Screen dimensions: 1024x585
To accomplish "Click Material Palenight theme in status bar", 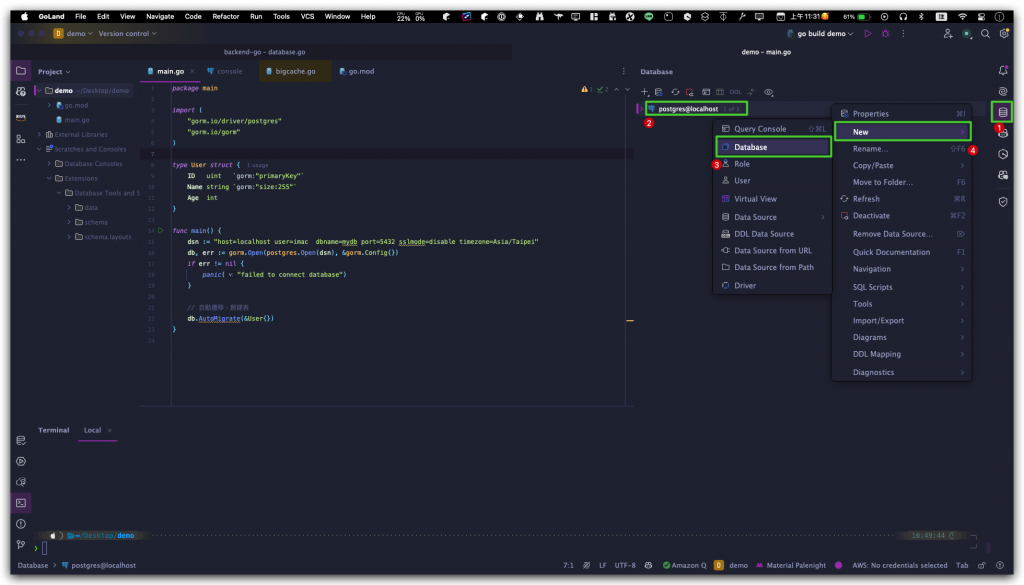I will coord(791,565).
